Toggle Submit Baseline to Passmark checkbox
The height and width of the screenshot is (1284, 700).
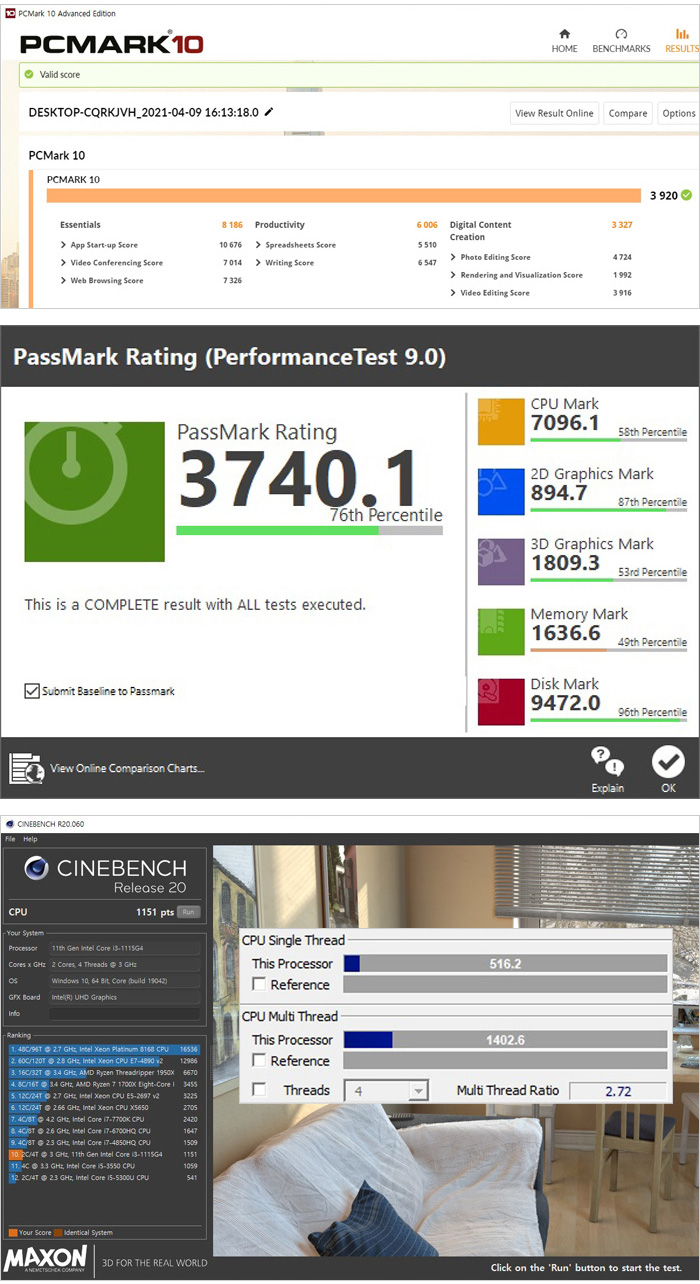click(32, 691)
